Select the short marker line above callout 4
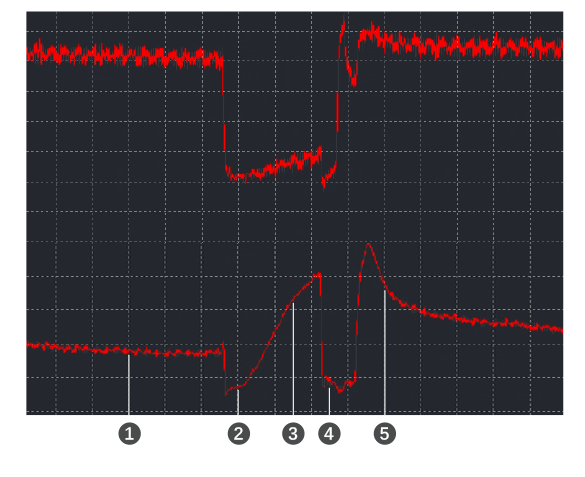The image size is (585, 477). click(x=329, y=401)
